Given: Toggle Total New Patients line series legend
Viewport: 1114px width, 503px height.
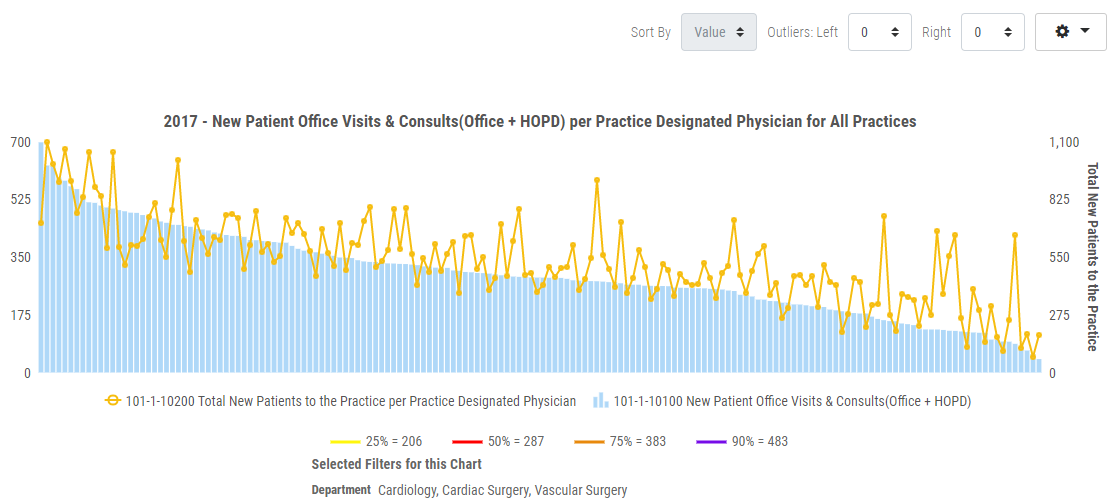Looking at the screenshot, I should (350, 401).
